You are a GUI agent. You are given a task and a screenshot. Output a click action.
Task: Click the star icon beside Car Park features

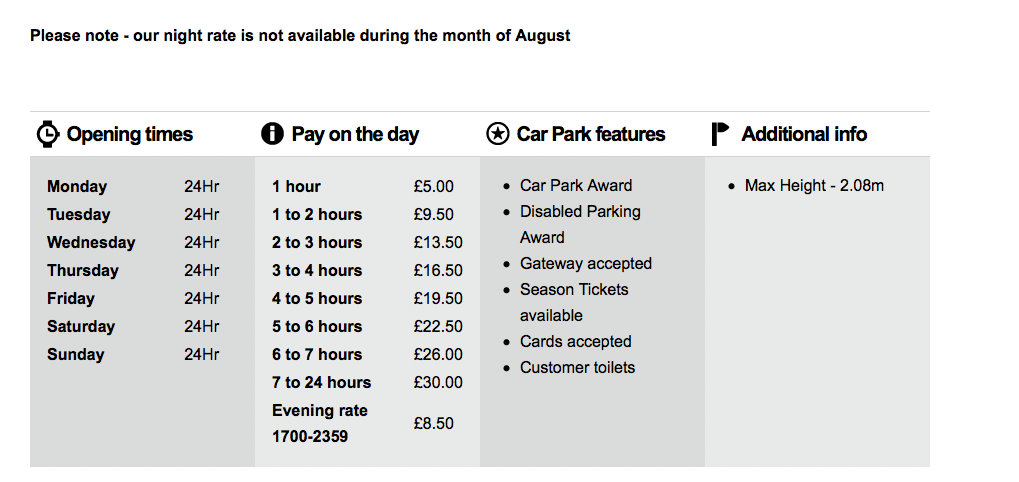point(497,134)
